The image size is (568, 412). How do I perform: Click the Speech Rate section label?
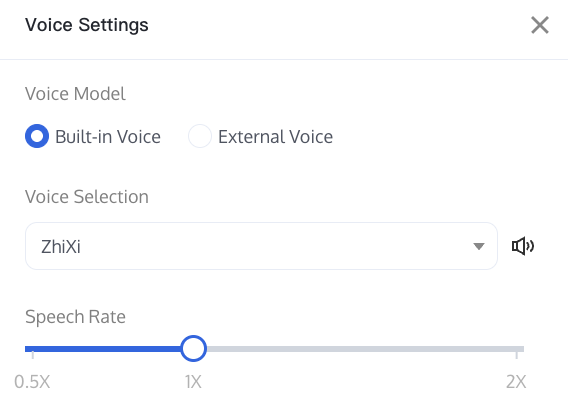coord(75,317)
